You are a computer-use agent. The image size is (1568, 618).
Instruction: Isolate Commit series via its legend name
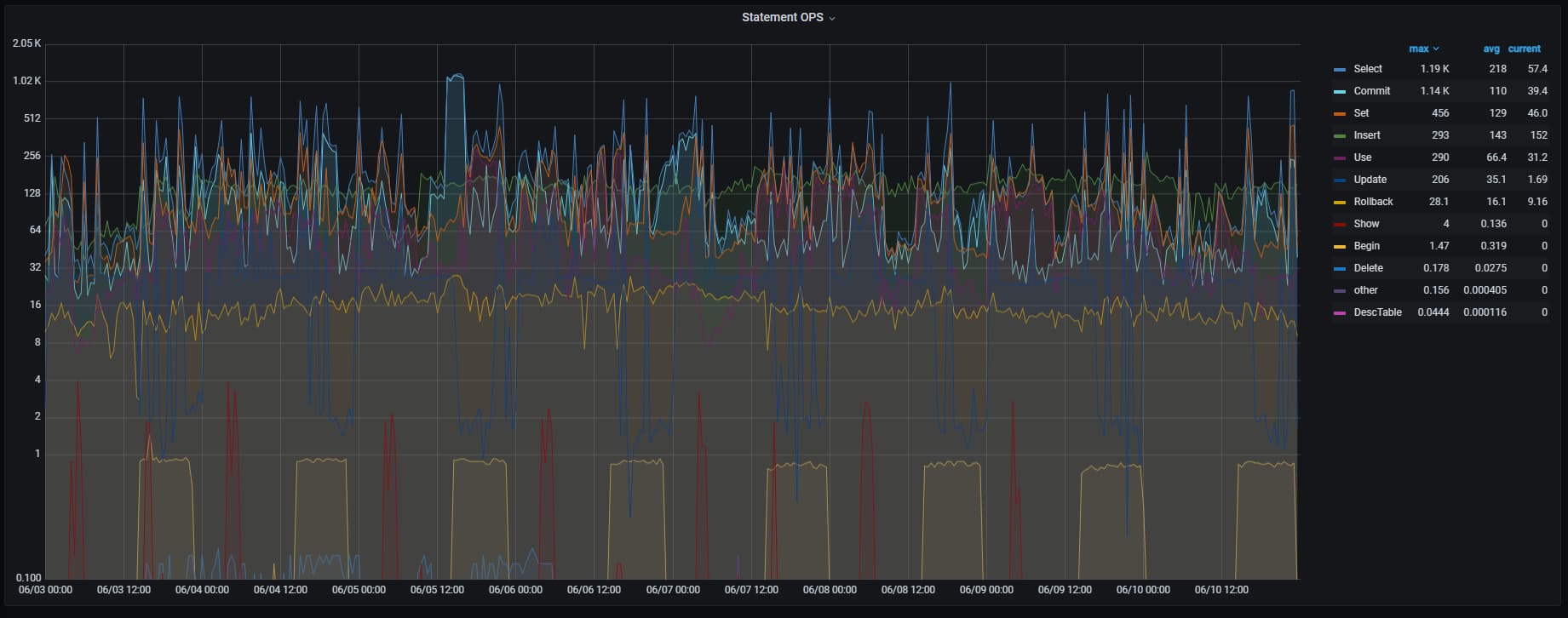pos(1371,91)
